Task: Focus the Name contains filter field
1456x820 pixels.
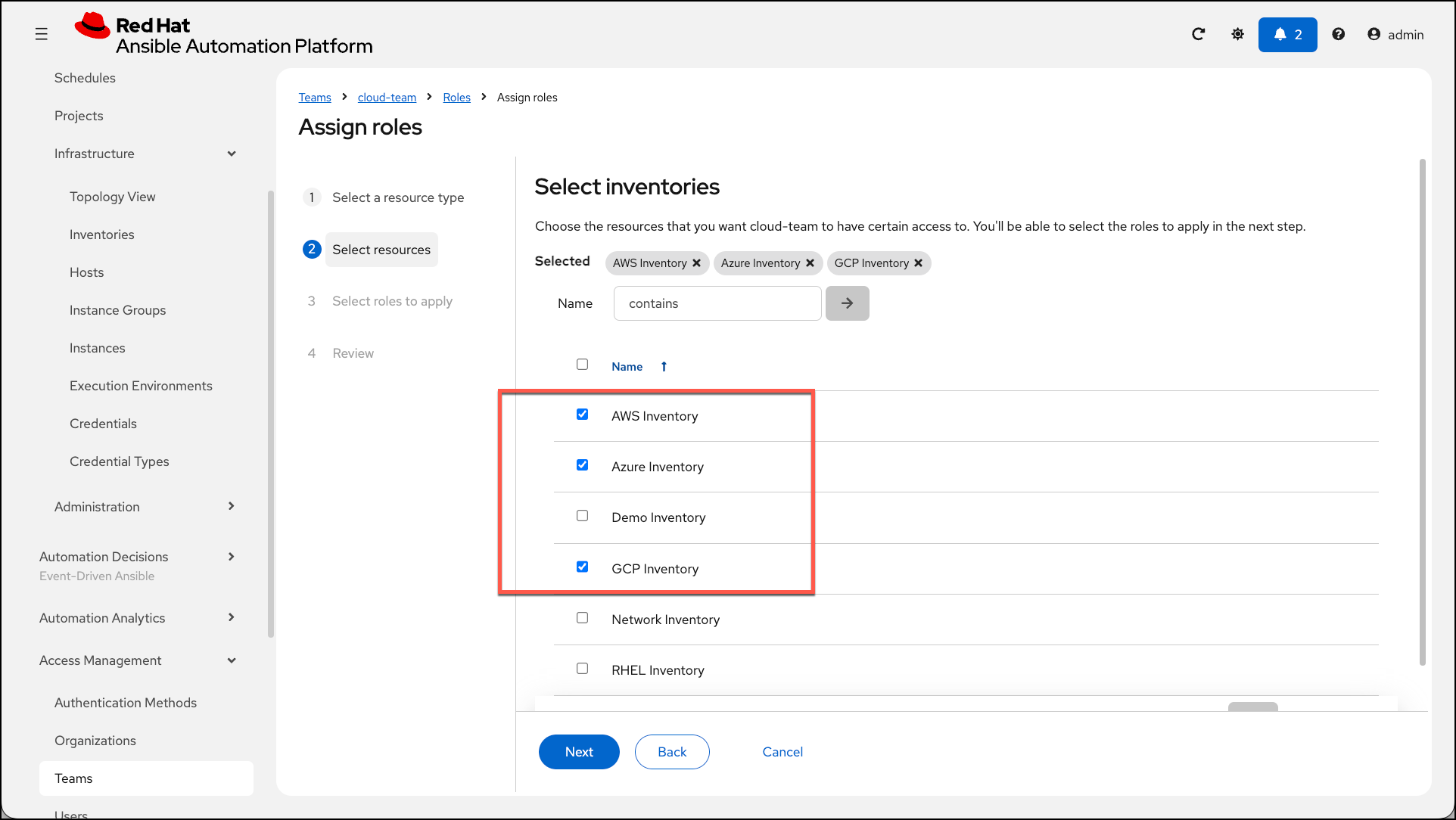Action: coord(717,303)
